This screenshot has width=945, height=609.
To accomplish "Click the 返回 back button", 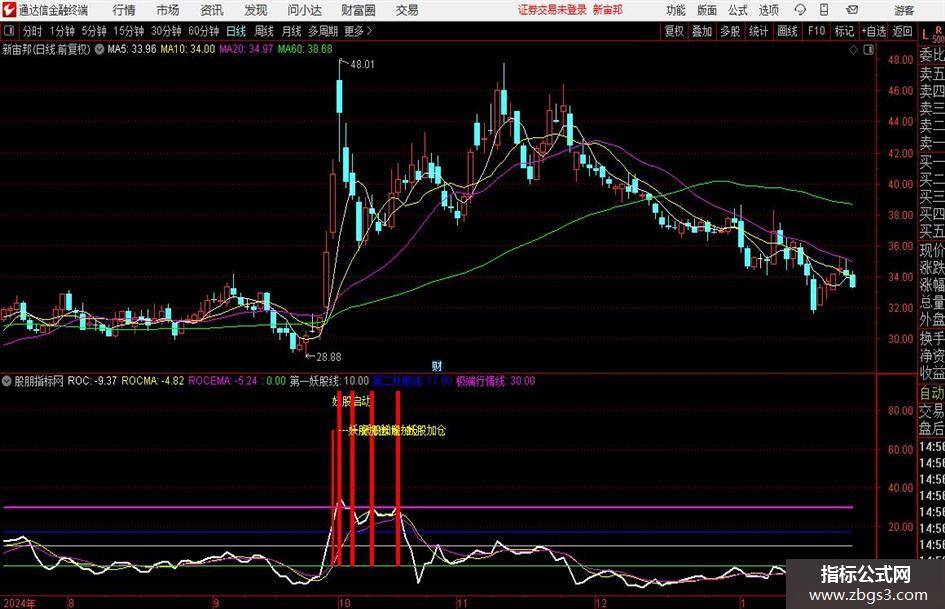I will pyautogui.click(x=902, y=31).
